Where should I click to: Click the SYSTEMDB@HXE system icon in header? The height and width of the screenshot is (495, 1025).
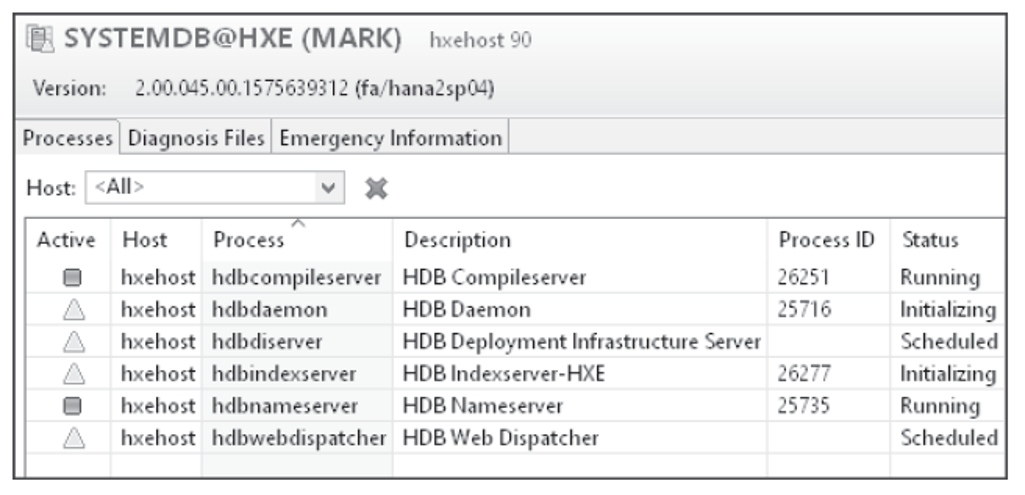(x=40, y=39)
